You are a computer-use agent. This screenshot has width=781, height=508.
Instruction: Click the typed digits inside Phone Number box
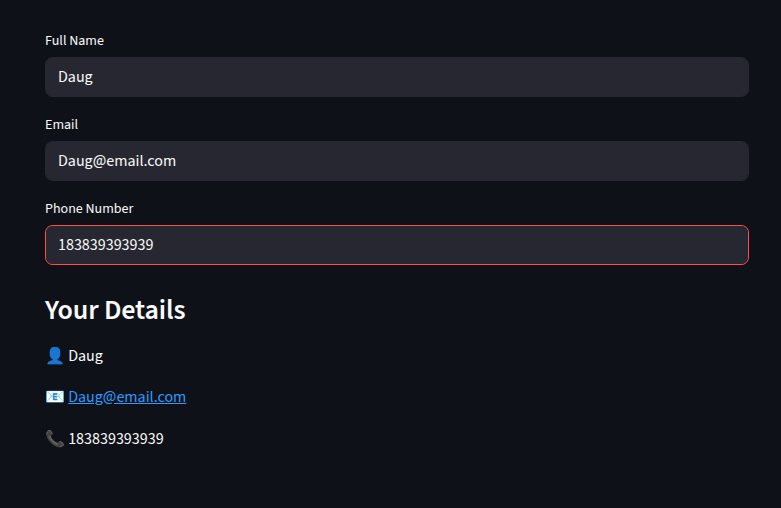click(x=106, y=245)
